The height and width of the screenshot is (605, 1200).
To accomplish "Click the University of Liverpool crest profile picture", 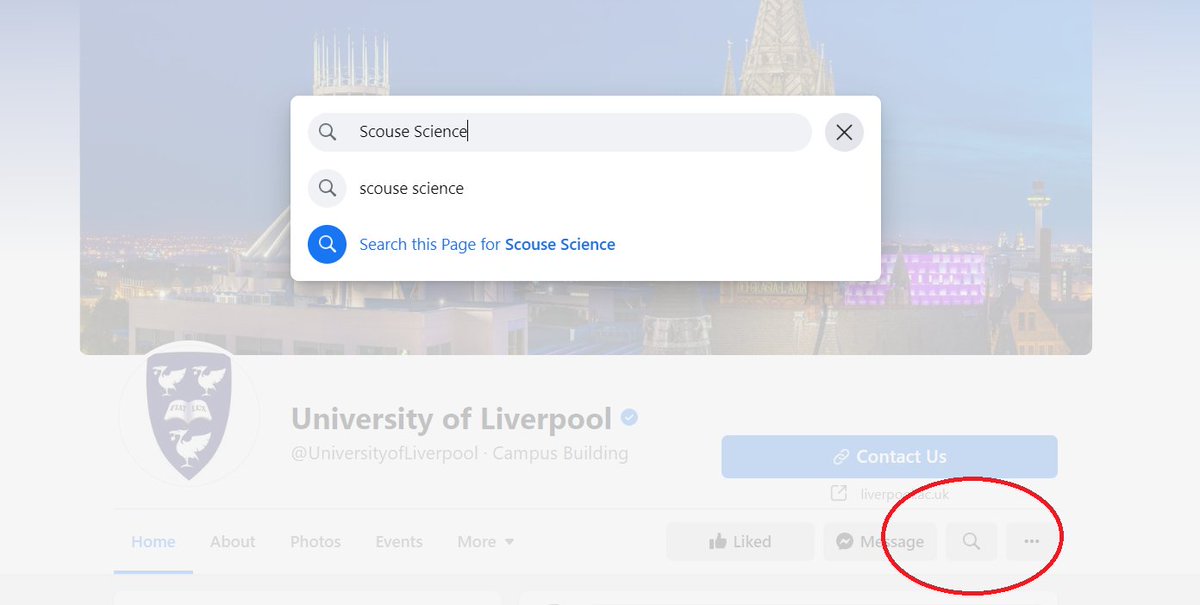I will [x=189, y=415].
